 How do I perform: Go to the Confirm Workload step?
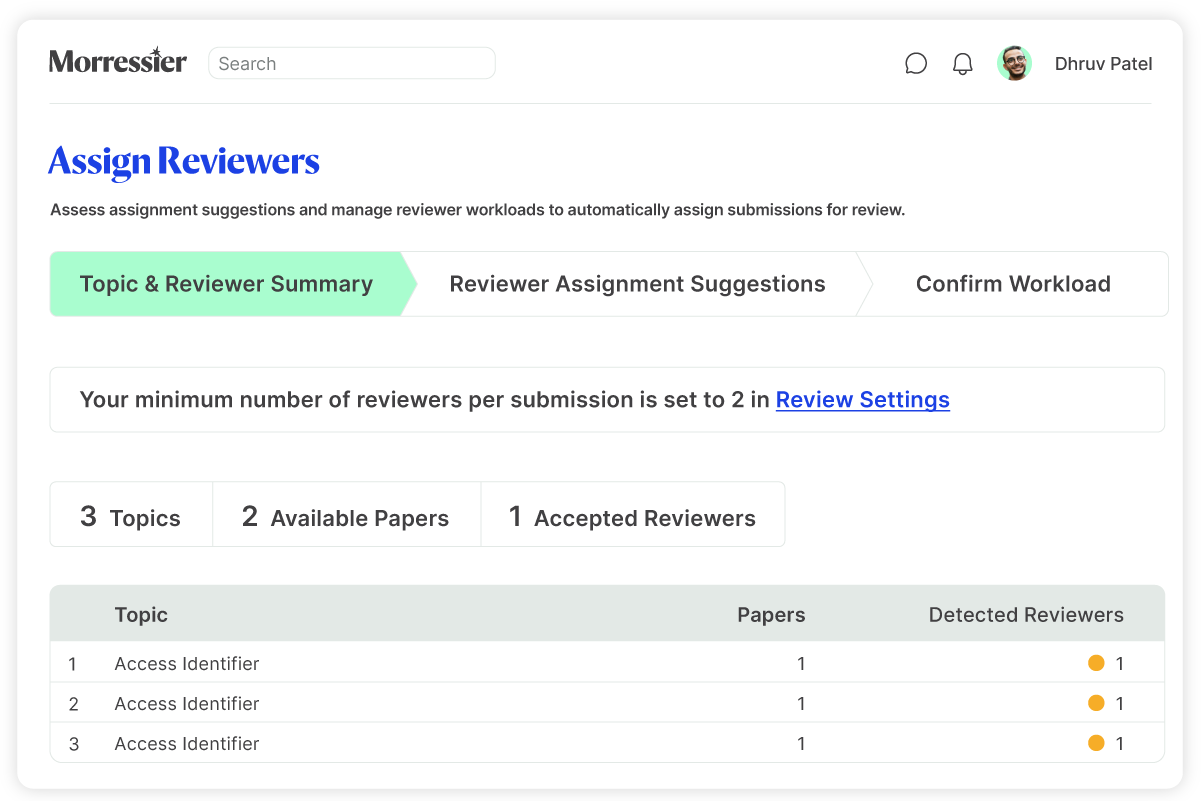pyautogui.click(x=1012, y=284)
